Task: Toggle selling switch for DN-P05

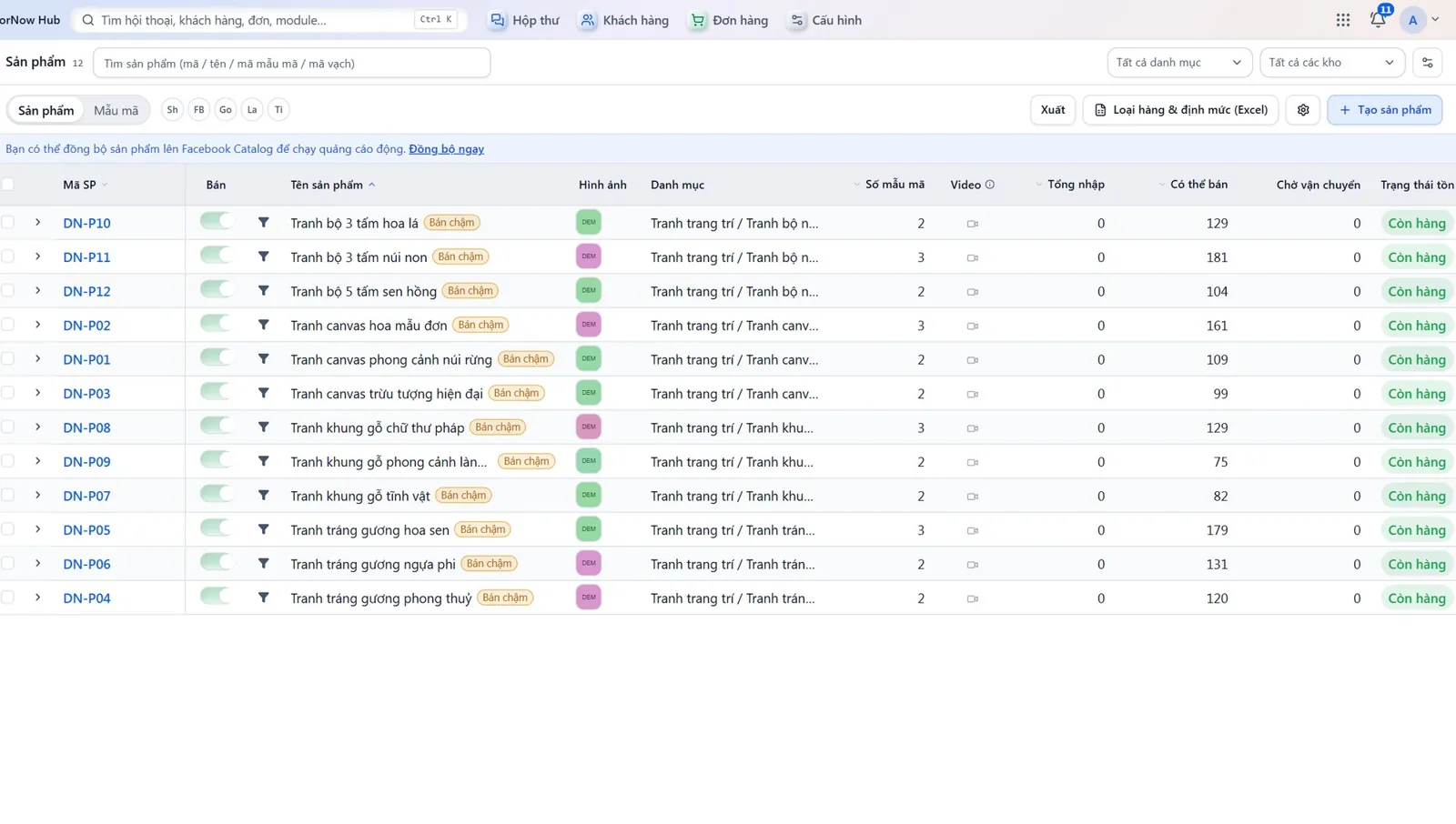Action: (217, 528)
